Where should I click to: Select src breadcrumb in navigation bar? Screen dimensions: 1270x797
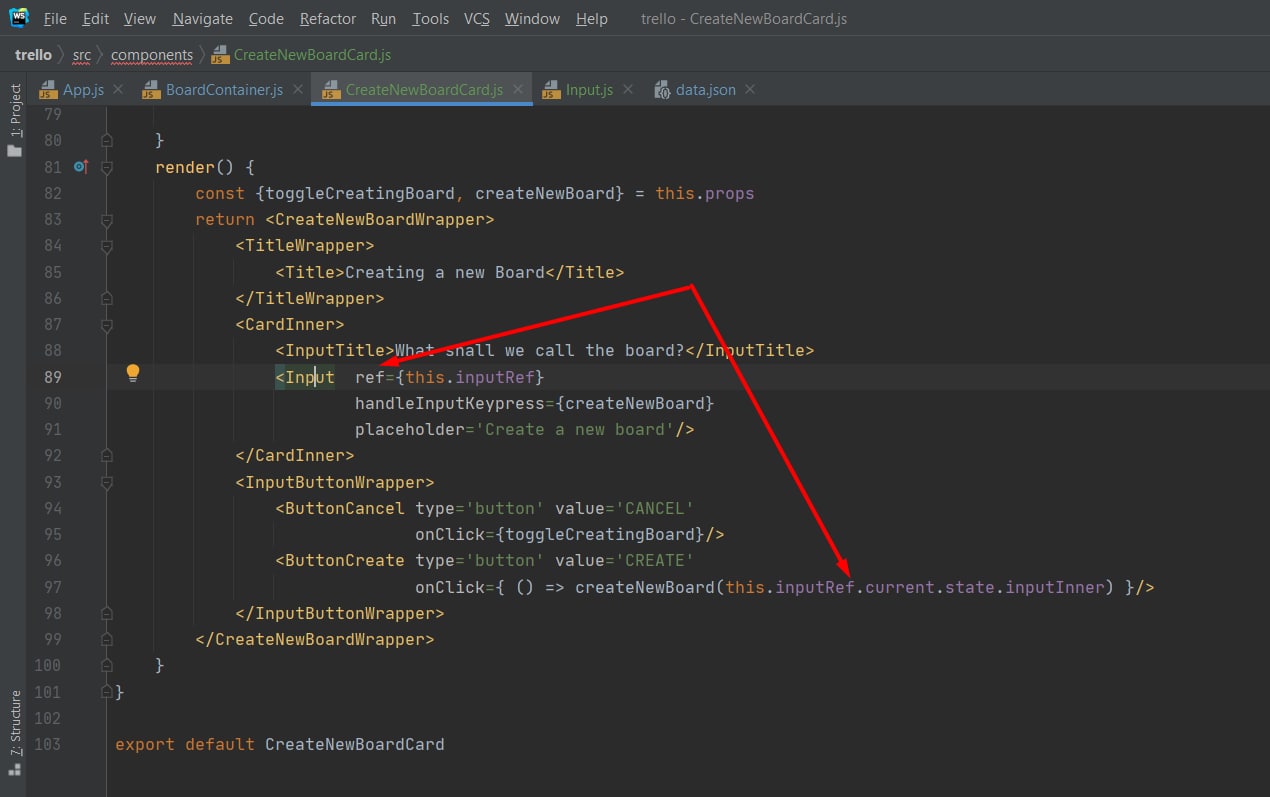pos(82,55)
